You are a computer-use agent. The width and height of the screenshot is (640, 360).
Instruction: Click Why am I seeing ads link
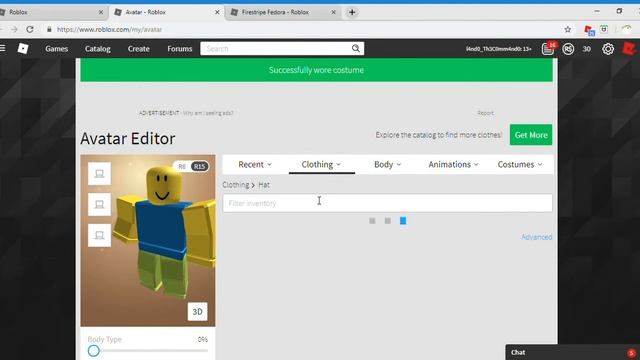point(208,113)
